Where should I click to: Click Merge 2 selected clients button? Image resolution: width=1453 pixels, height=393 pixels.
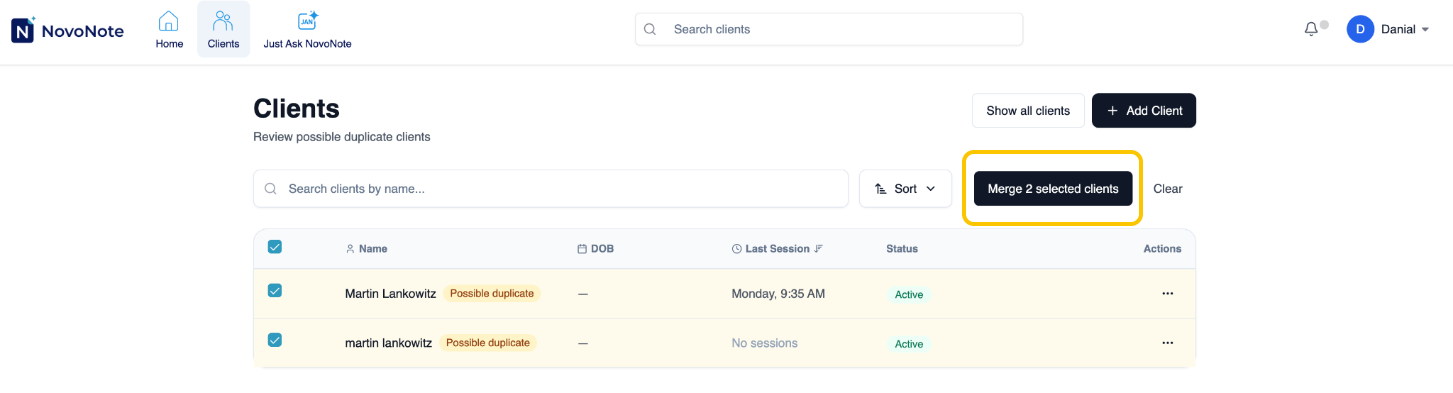1053,188
